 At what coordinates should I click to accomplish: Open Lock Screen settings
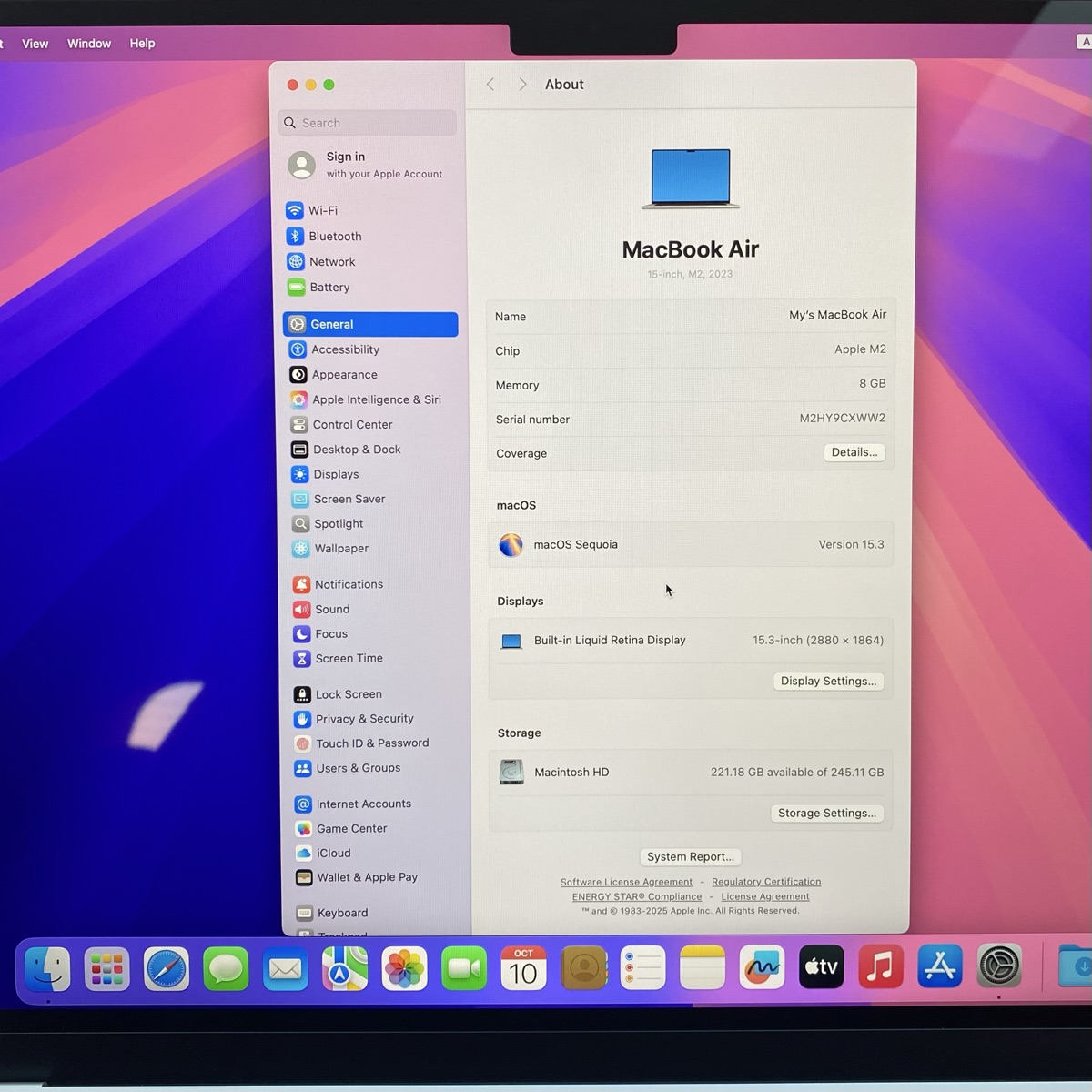pyautogui.click(x=339, y=694)
